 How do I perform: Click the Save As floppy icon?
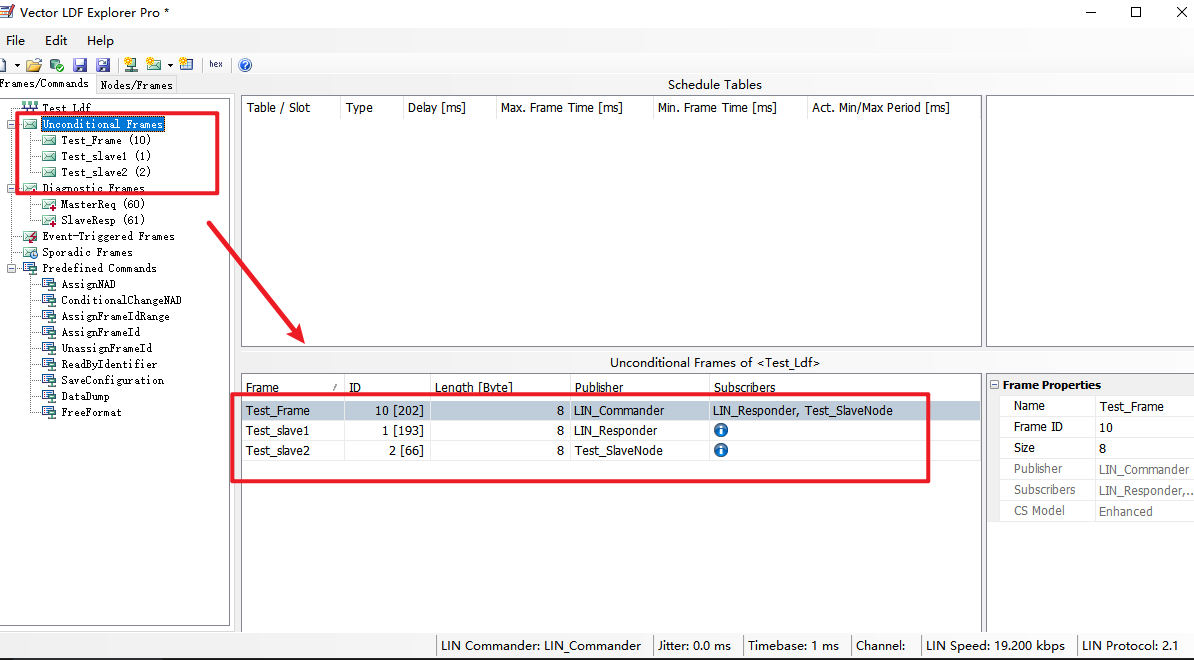click(103, 65)
